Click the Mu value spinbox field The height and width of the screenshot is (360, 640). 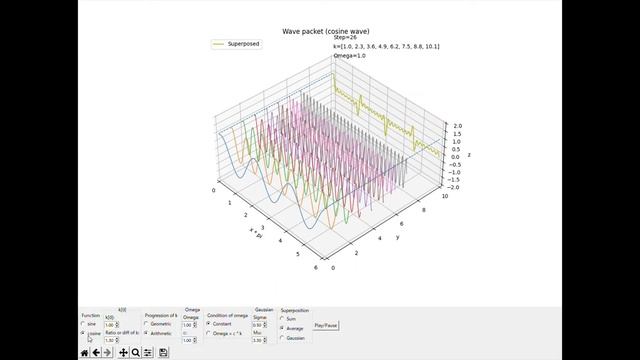[x=258, y=340]
